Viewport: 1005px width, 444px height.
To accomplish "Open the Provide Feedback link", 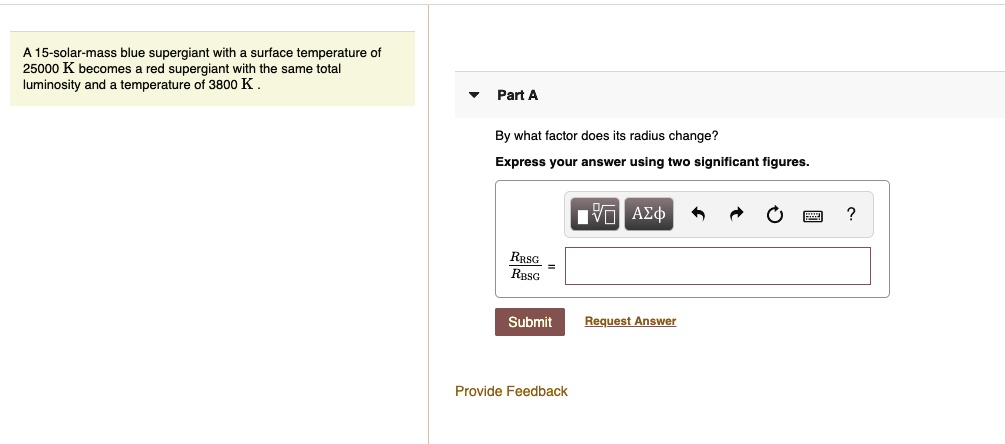I will pyautogui.click(x=511, y=391).
